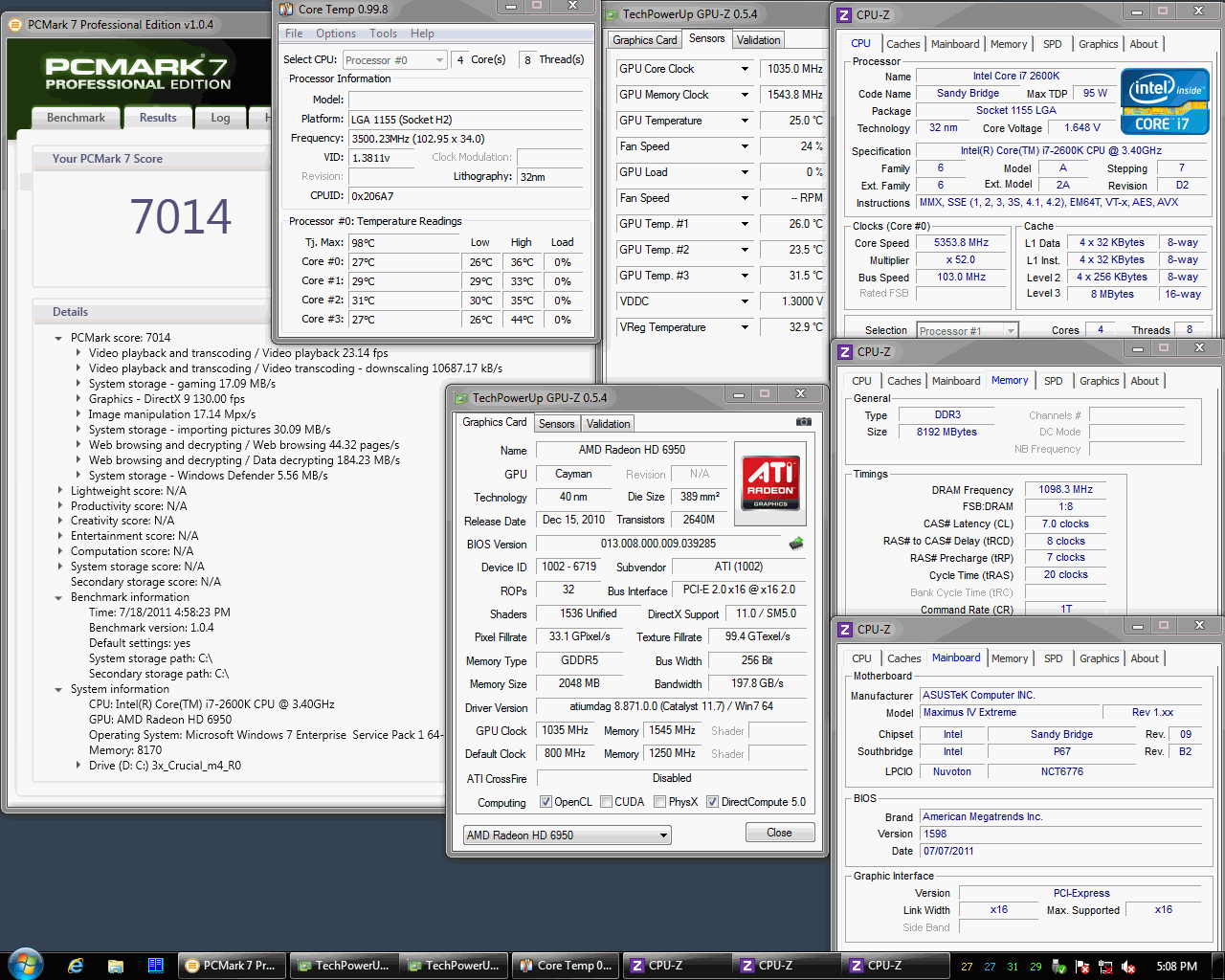Click the blue 27 Core Temp tray icon
1225x980 pixels.
(990, 967)
